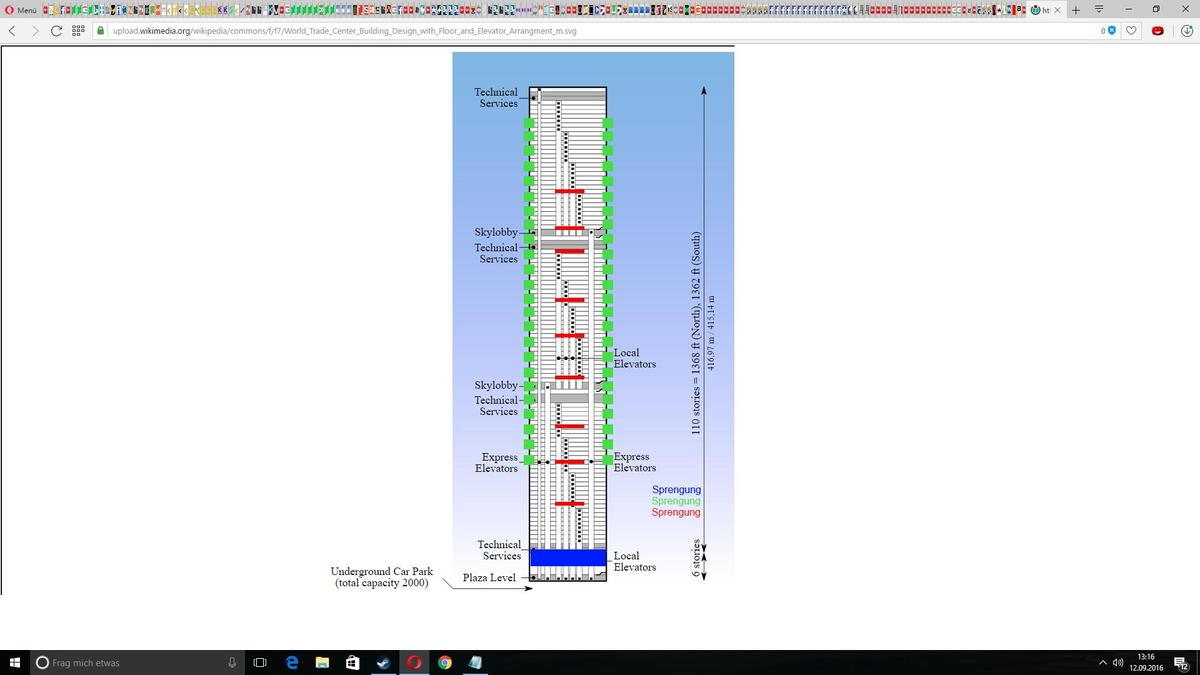Open the Speed Dial grid

pos(78,31)
